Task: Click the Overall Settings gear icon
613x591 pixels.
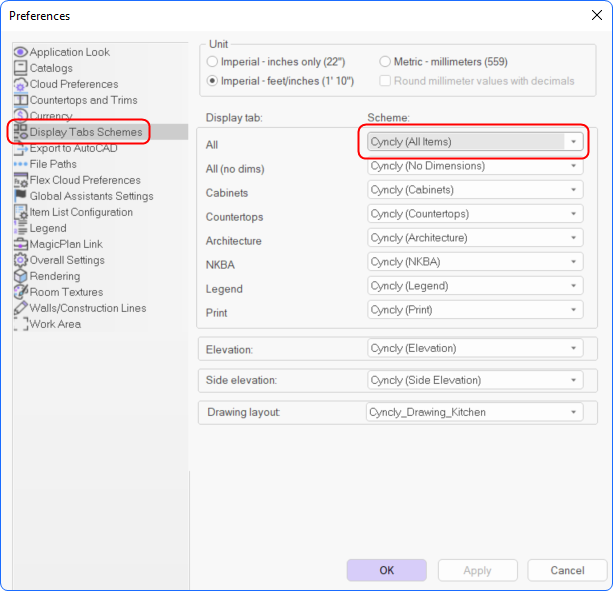Action: coord(21,260)
